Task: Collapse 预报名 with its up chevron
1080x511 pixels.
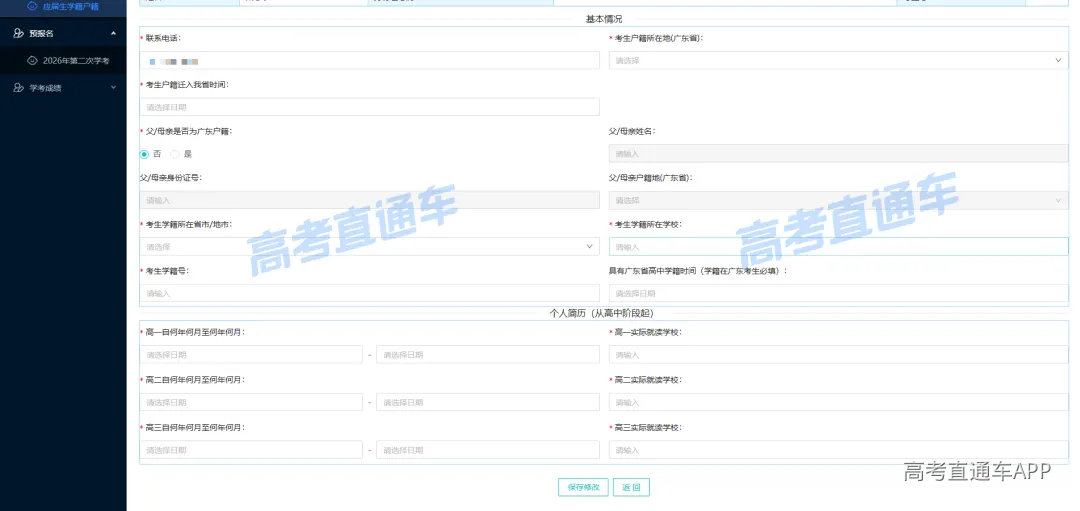Action: coord(114,33)
